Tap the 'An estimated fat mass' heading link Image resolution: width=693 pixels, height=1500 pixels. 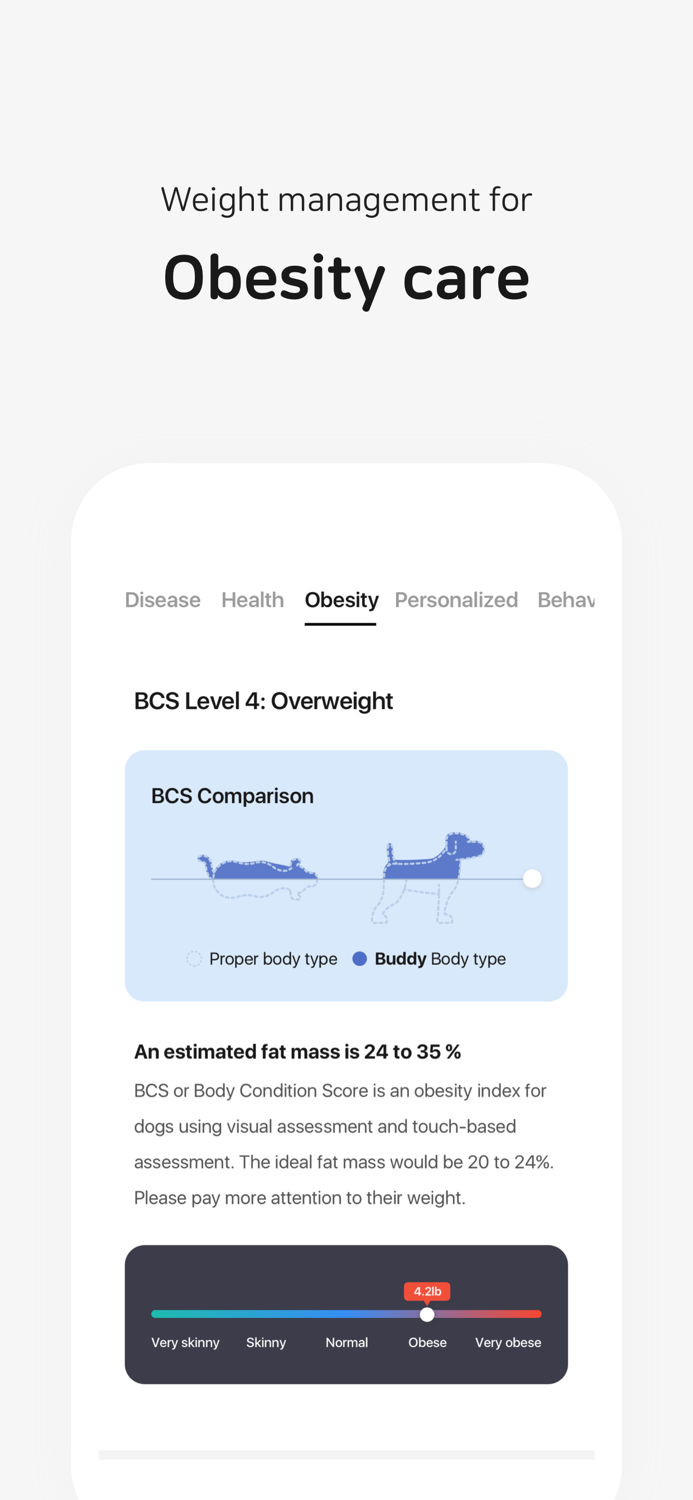[x=298, y=1051]
